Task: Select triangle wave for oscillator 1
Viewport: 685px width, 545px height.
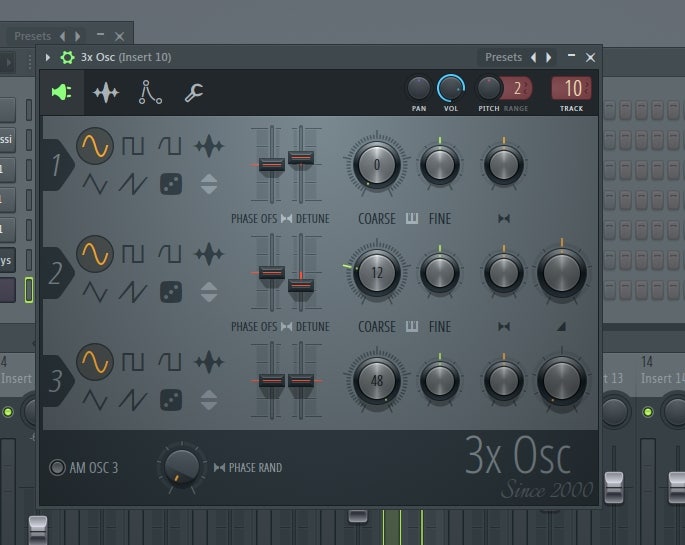Action: (95, 184)
